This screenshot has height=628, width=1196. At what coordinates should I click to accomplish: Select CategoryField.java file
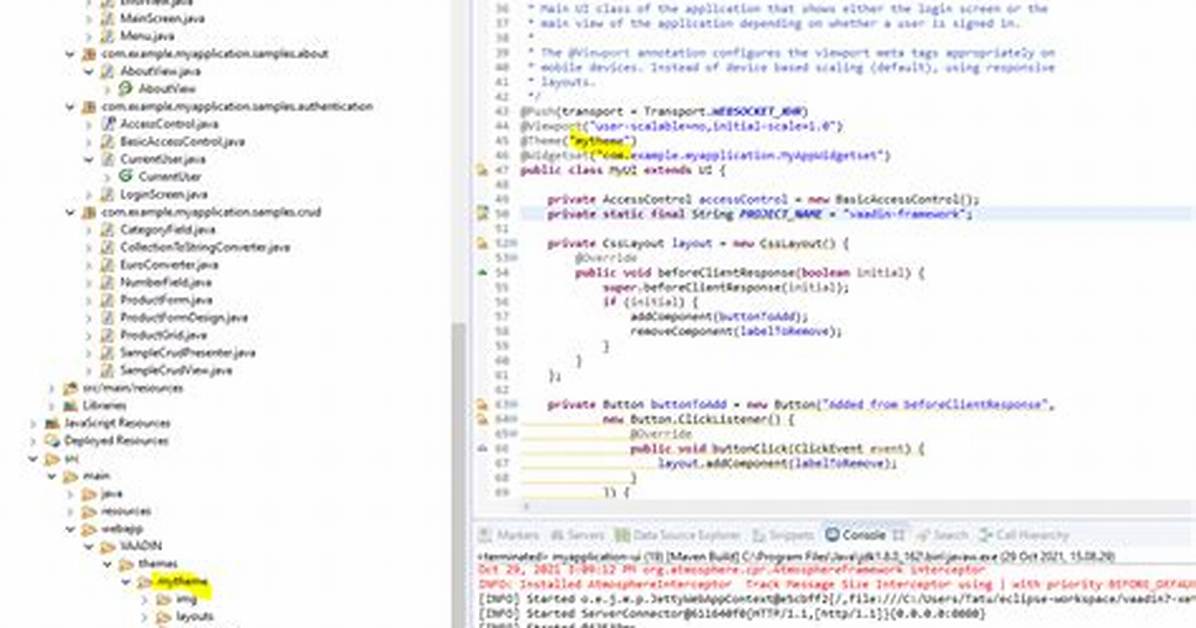[x=167, y=230]
